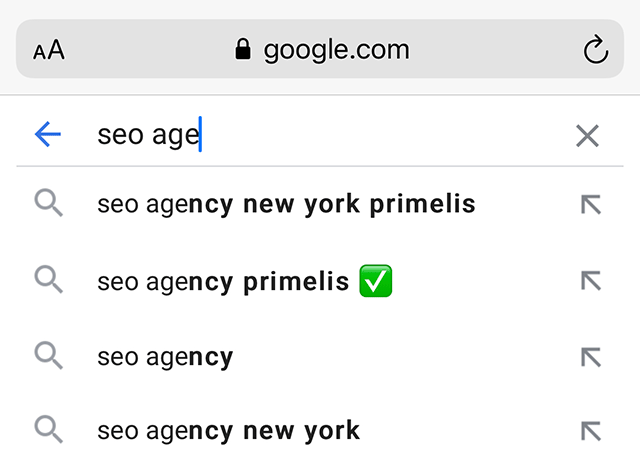Insert 'seo agency new york' using its arrow
The height and width of the screenshot is (473, 640).
pyautogui.click(x=591, y=432)
